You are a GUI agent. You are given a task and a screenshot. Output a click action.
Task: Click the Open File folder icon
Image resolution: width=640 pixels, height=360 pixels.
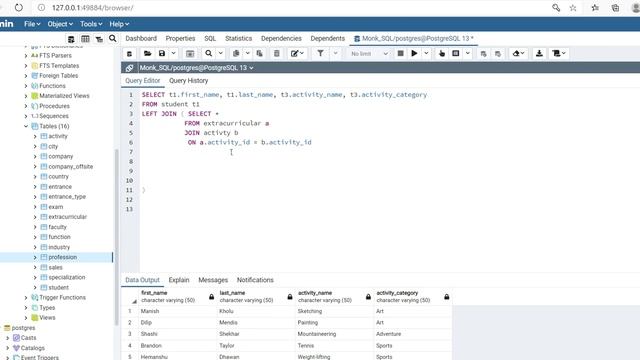(147, 53)
